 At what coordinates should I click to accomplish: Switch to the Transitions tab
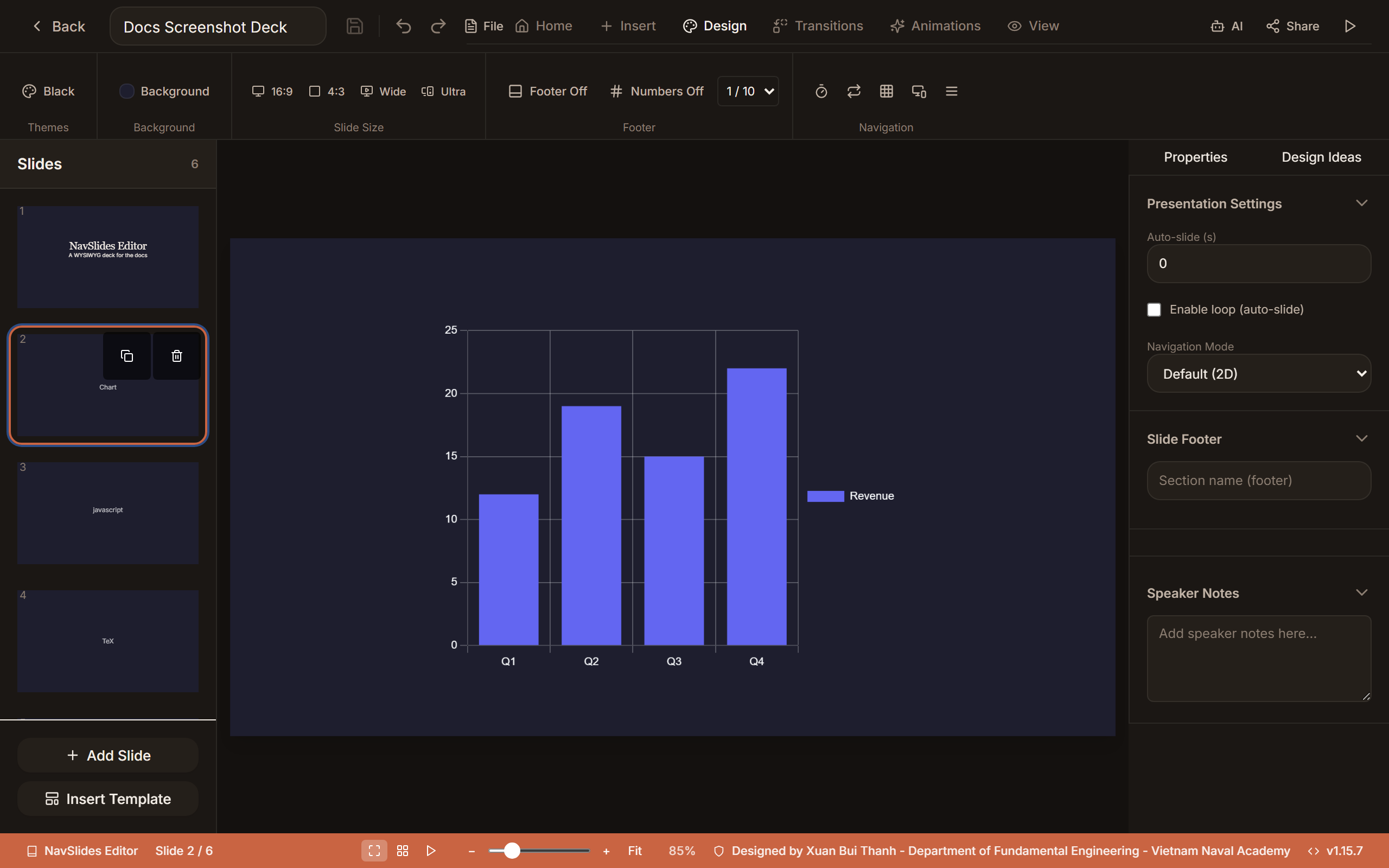click(x=818, y=27)
